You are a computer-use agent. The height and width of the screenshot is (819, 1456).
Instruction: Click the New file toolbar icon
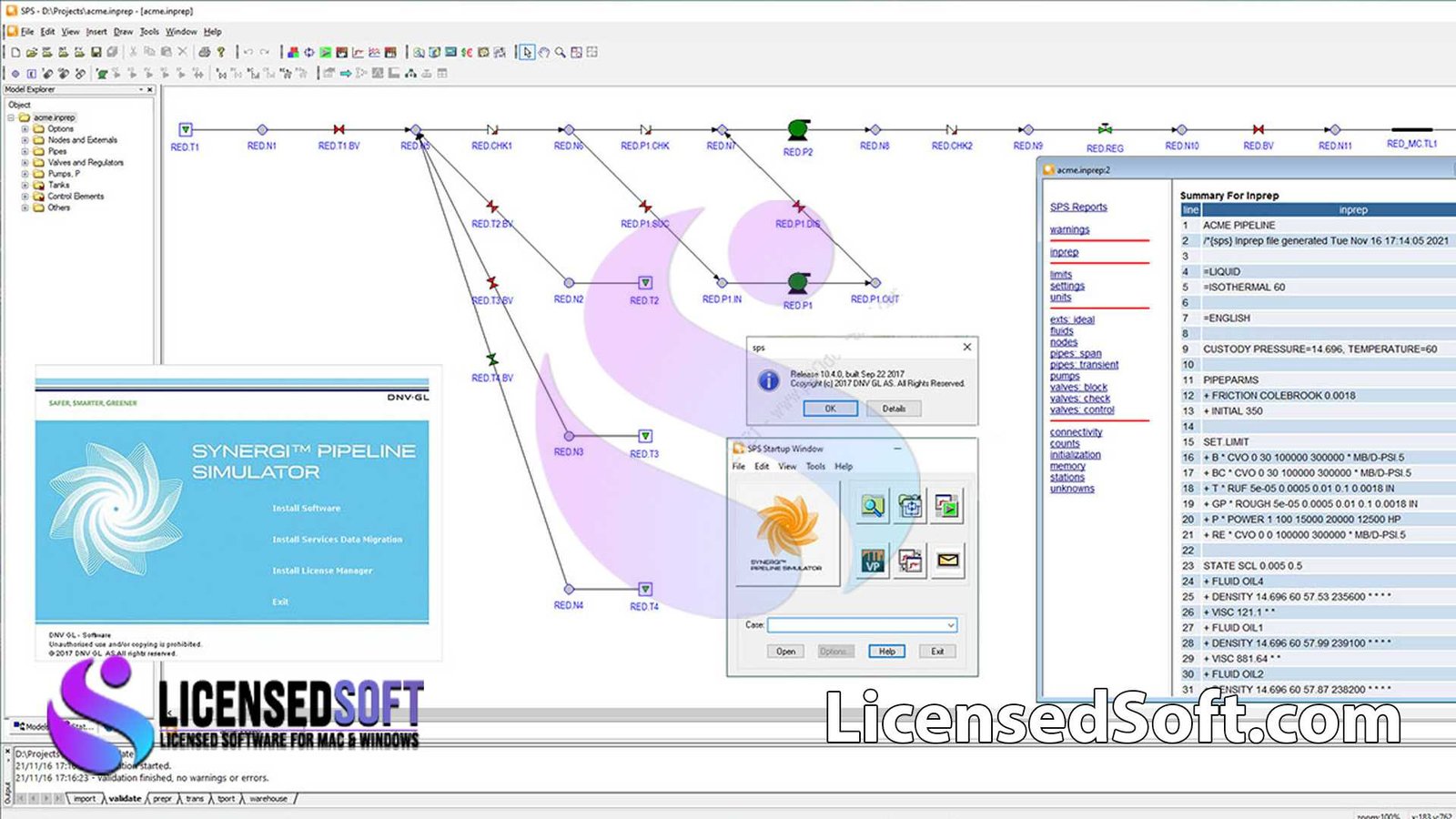(x=15, y=52)
